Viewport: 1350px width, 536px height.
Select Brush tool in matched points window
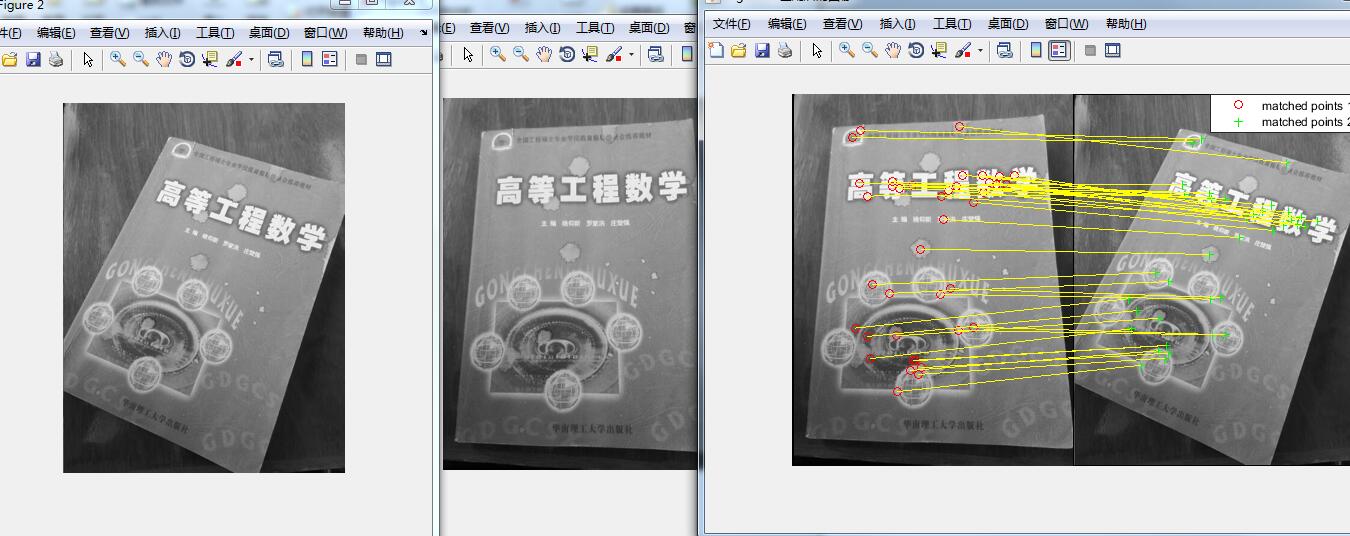coord(962,50)
